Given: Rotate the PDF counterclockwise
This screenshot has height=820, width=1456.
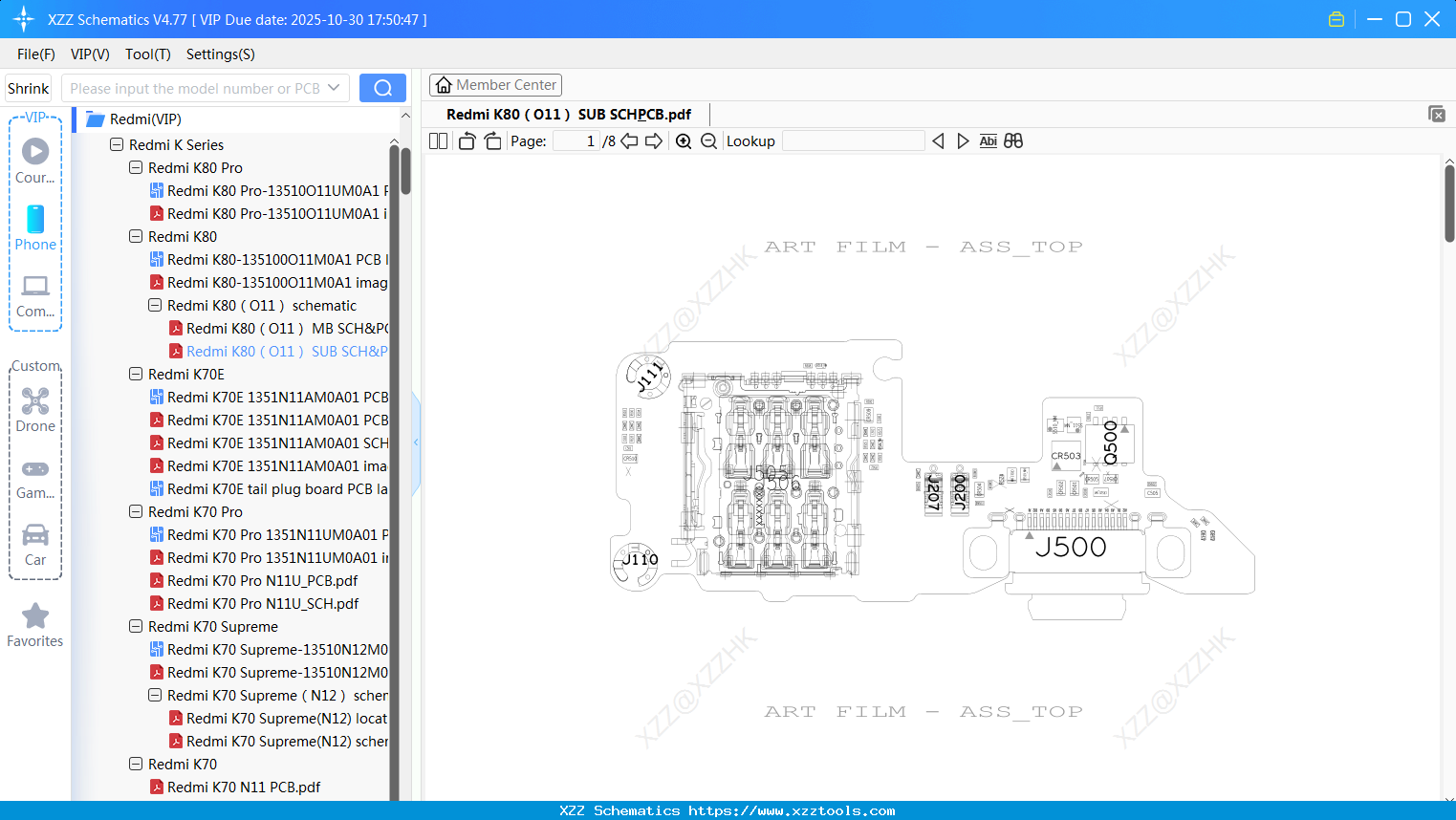Looking at the screenshot, I should tap(466, 140).
